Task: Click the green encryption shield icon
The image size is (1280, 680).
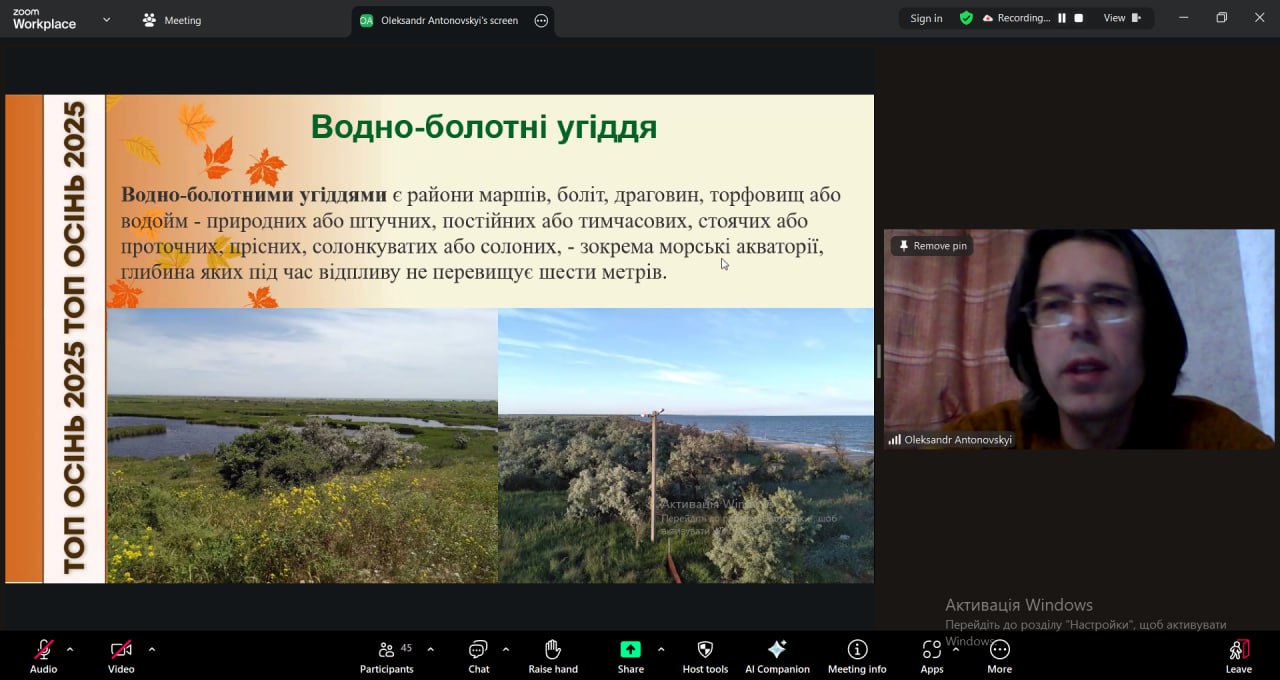Action: point(966,18)
